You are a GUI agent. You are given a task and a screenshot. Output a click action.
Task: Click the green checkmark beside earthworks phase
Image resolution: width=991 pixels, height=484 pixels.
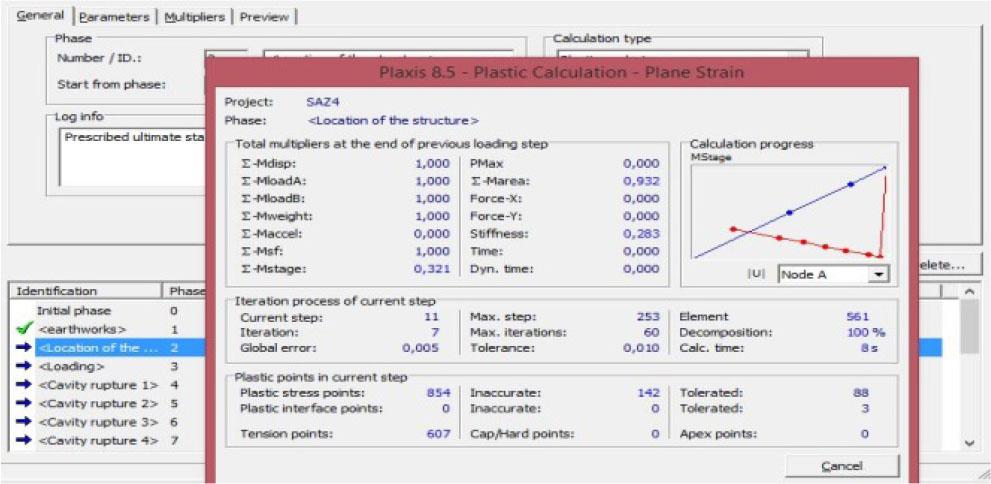tap(24, 329)
